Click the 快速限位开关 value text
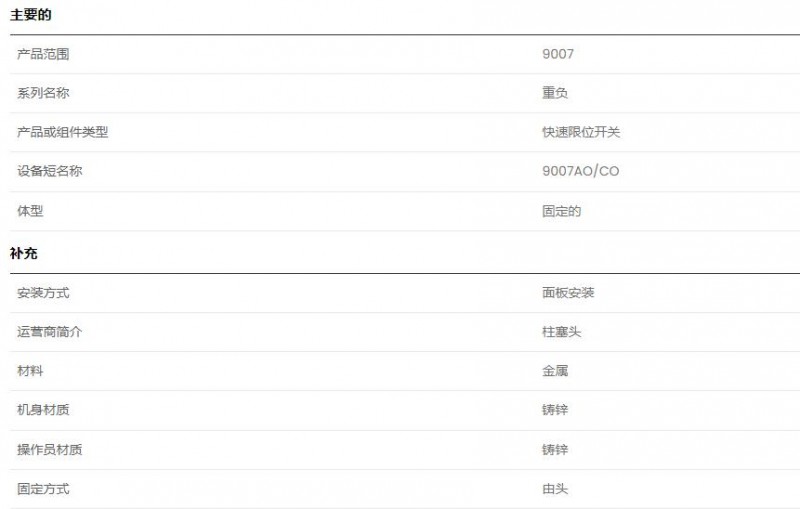The image size is (800, 509). [581, 132]
